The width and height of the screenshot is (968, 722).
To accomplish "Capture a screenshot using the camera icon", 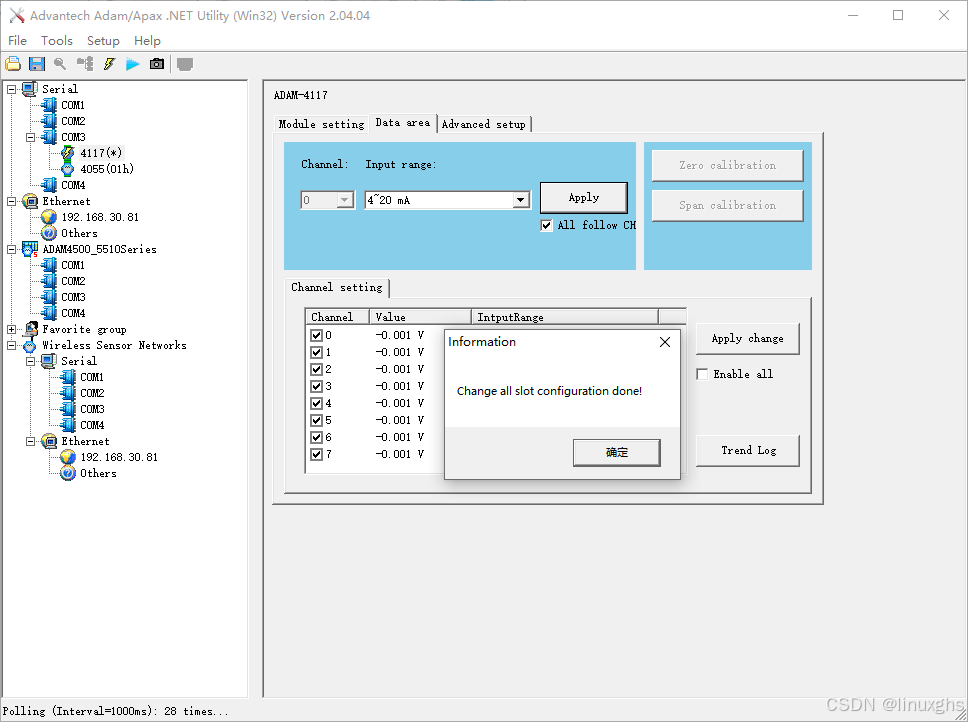I will (x=156, y=62).
